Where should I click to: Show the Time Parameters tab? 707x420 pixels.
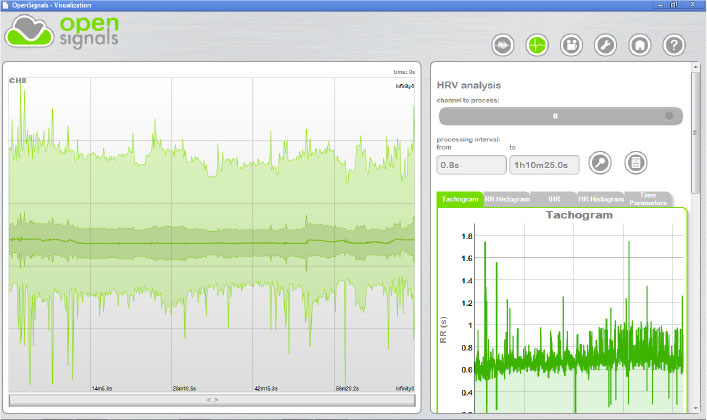coord(647,199)
